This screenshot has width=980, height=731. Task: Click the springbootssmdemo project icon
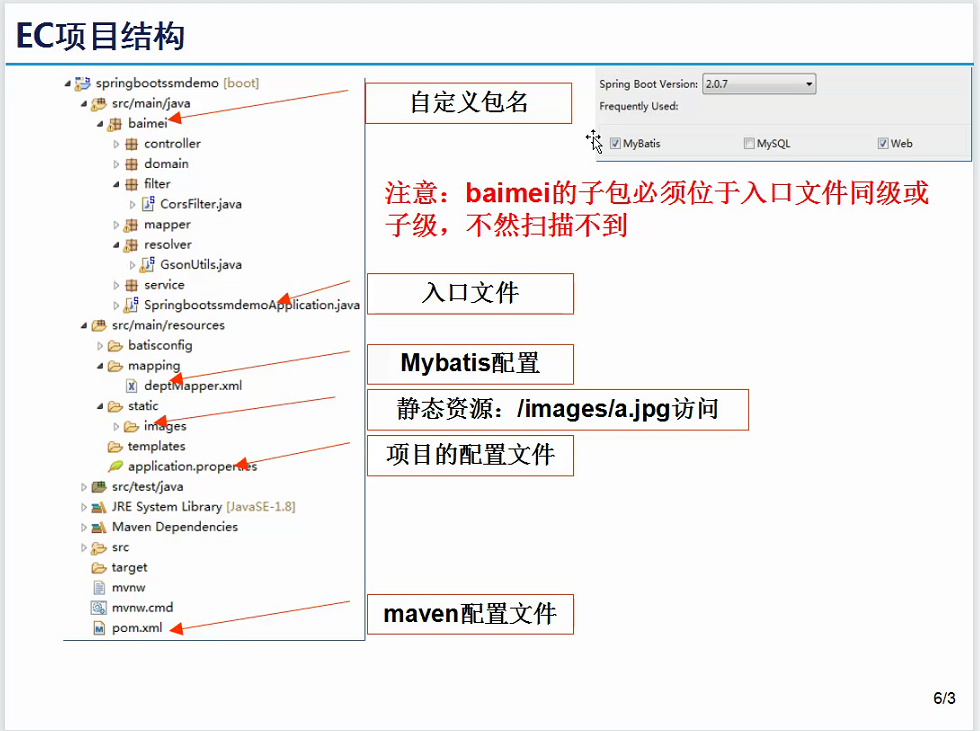82,83
